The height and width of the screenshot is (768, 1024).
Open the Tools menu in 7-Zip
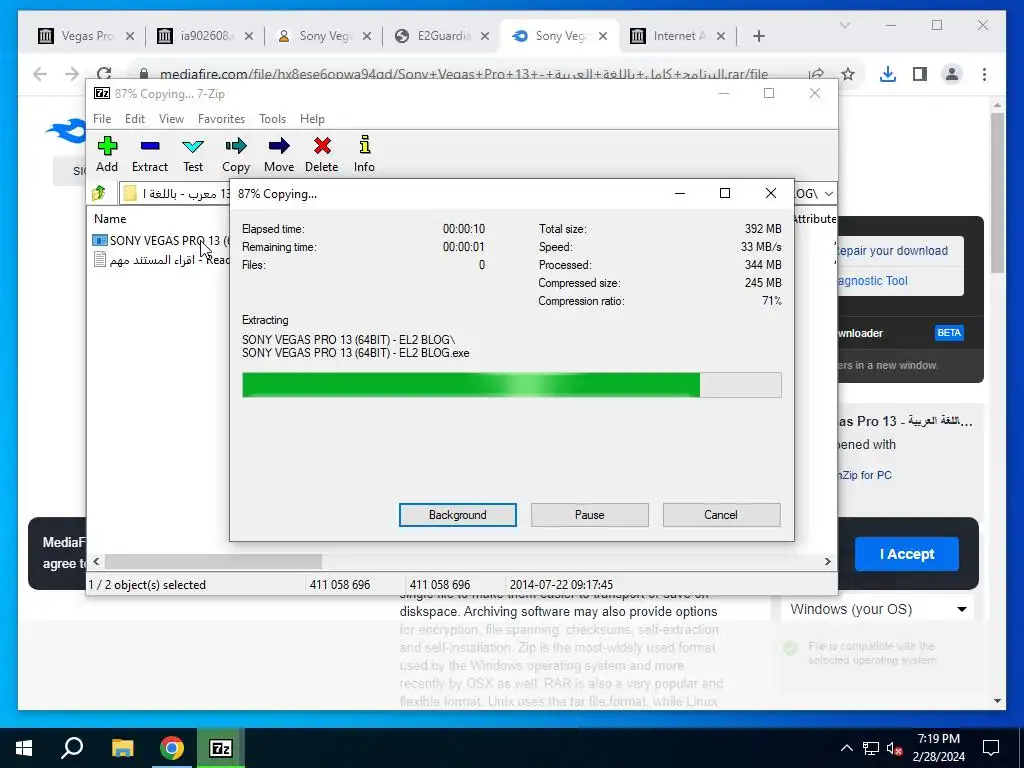[x=272, y=119]
